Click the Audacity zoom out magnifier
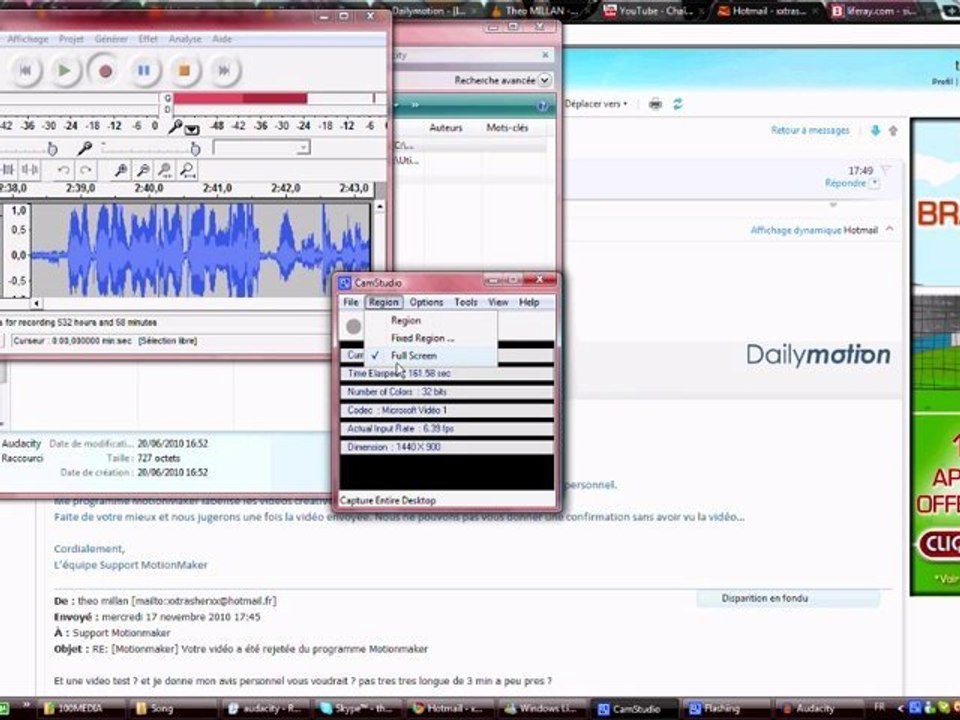Image resolution: width=960 pixels, height=720 pixels. click(x=143, y=170)
